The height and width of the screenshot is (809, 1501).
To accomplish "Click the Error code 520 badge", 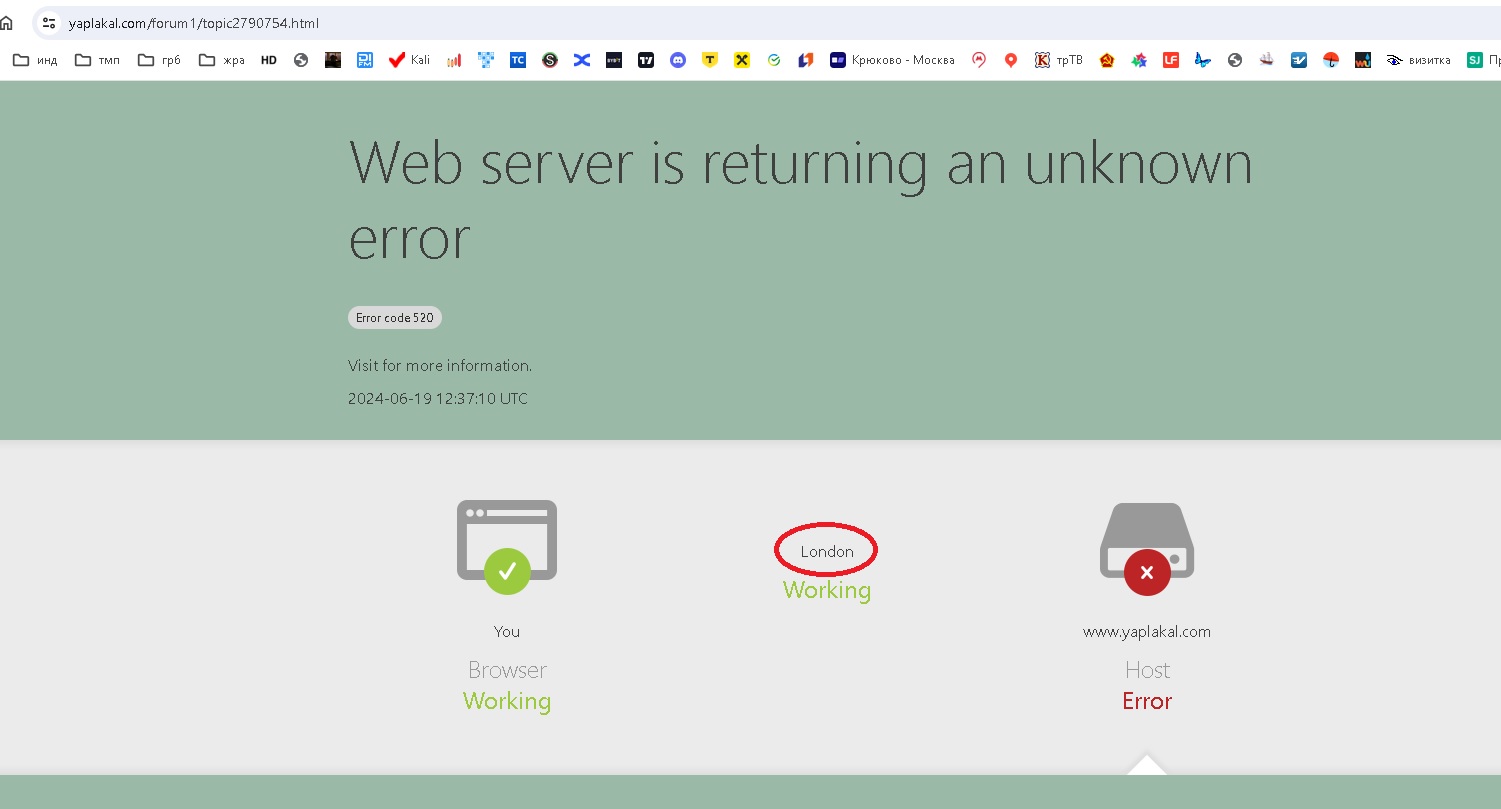I will [x=395, y=318].
